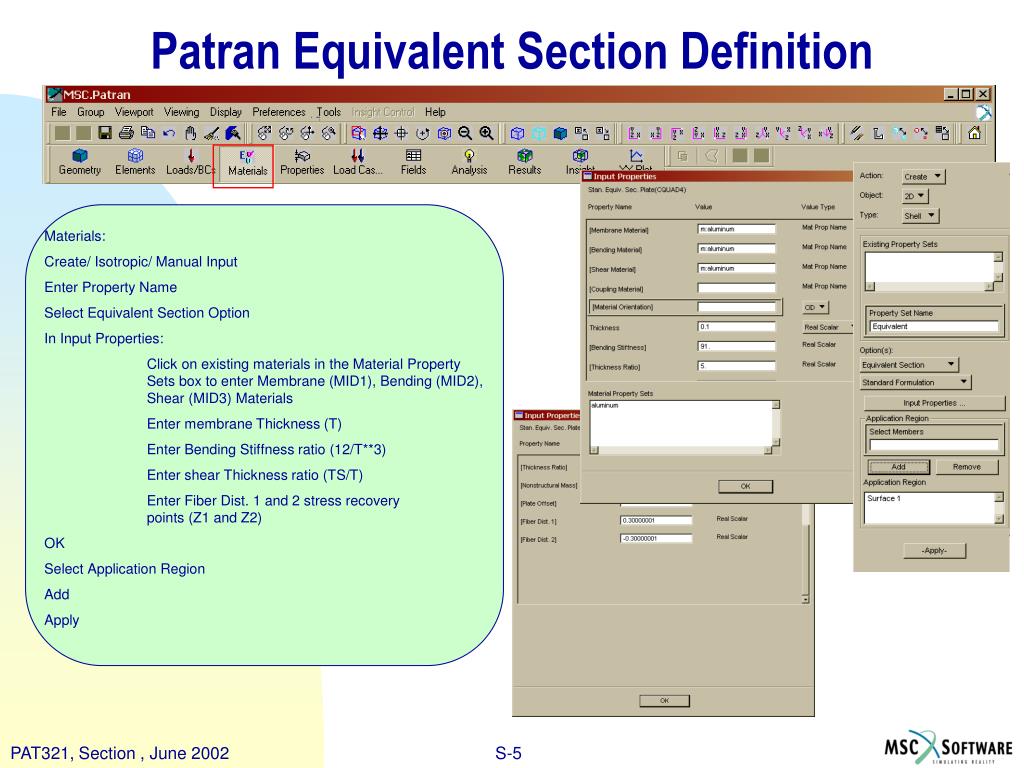The image size is (1024, 768).
Task: Click the Select Members input field
Action: pos(935,445)
